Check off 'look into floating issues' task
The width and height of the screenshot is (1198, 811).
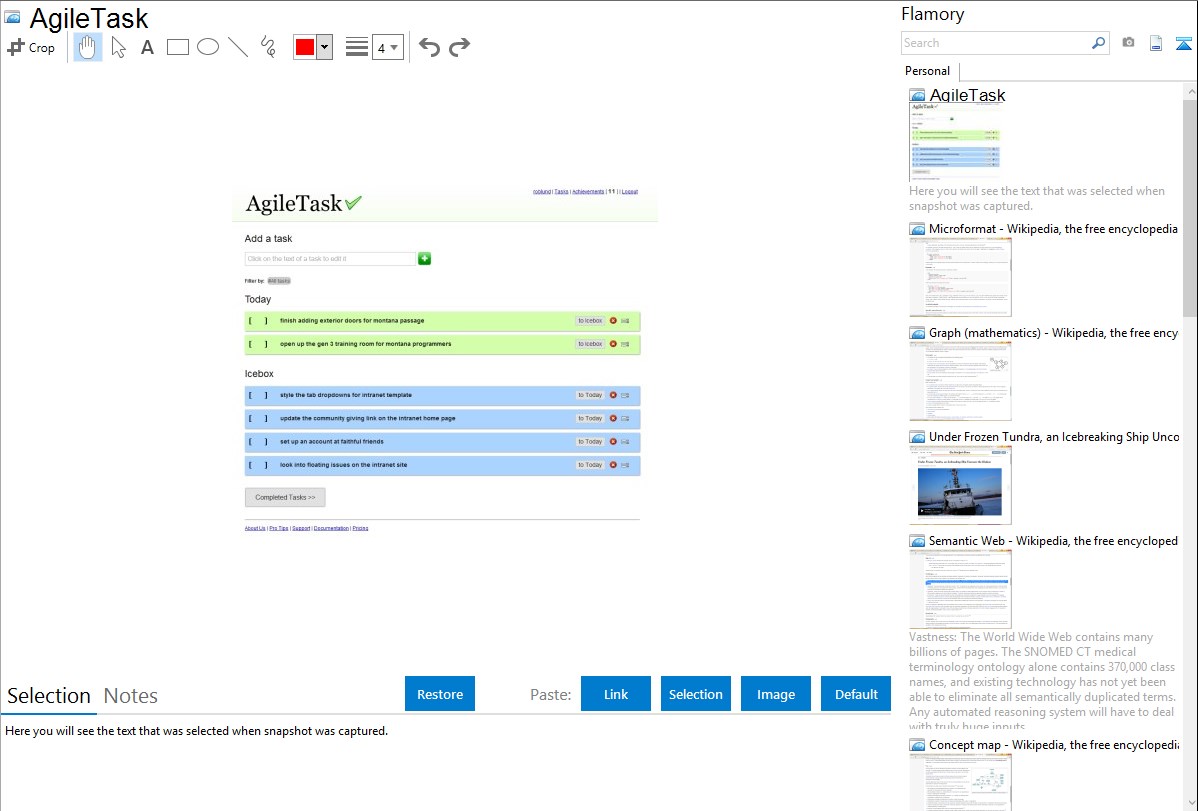coord(257,465)
